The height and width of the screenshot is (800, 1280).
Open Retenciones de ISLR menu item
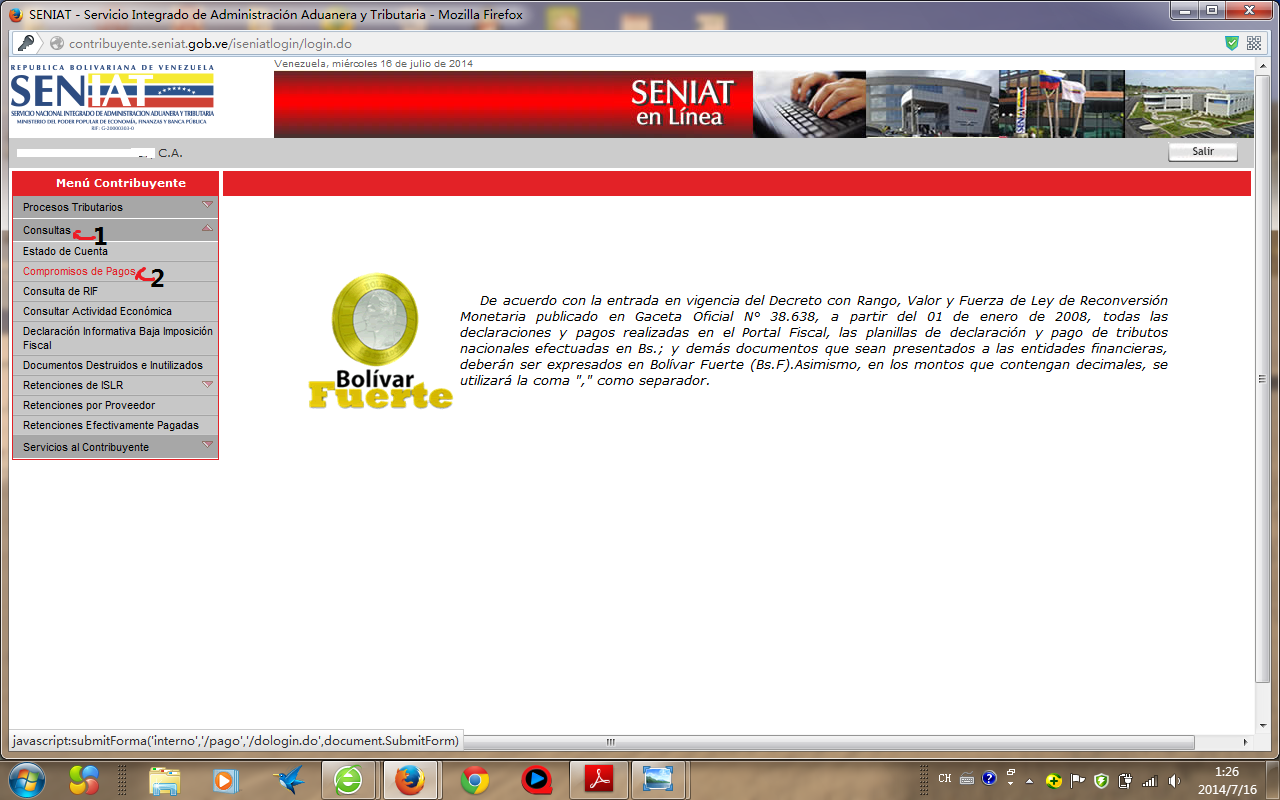pos(115,385)
